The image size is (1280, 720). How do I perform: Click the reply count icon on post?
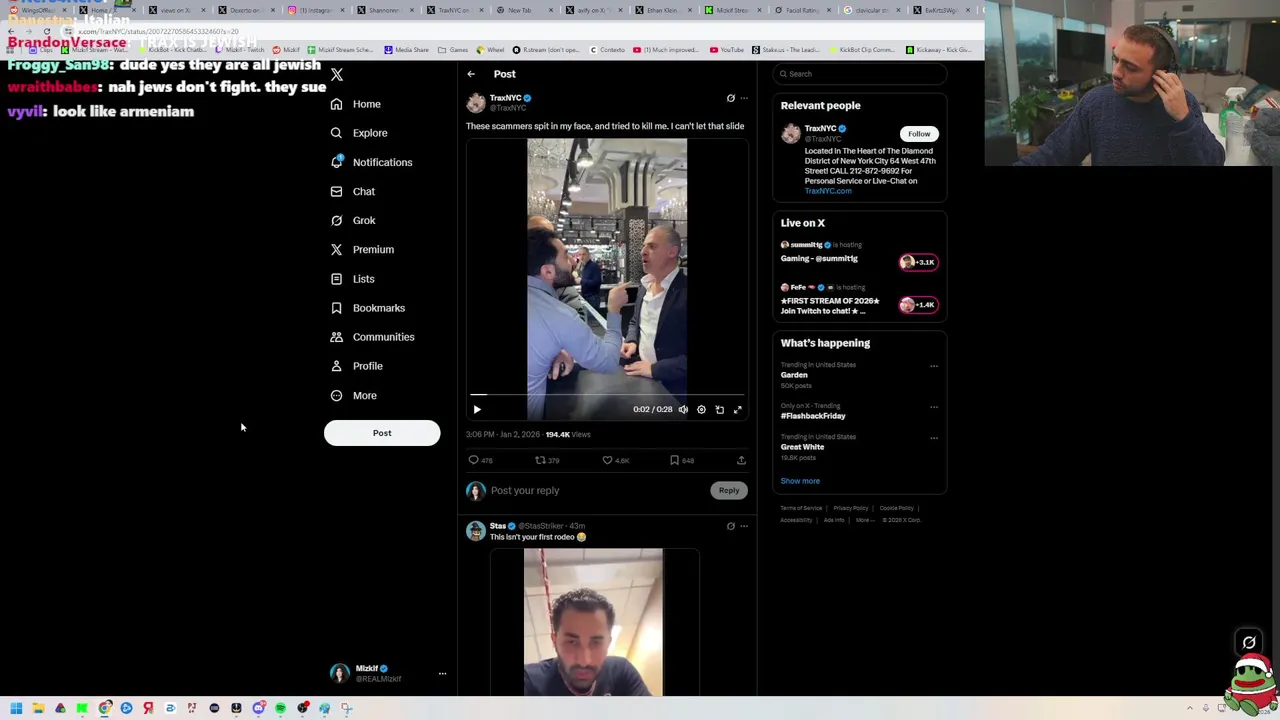pyautogui.click(x=474, y=460)
